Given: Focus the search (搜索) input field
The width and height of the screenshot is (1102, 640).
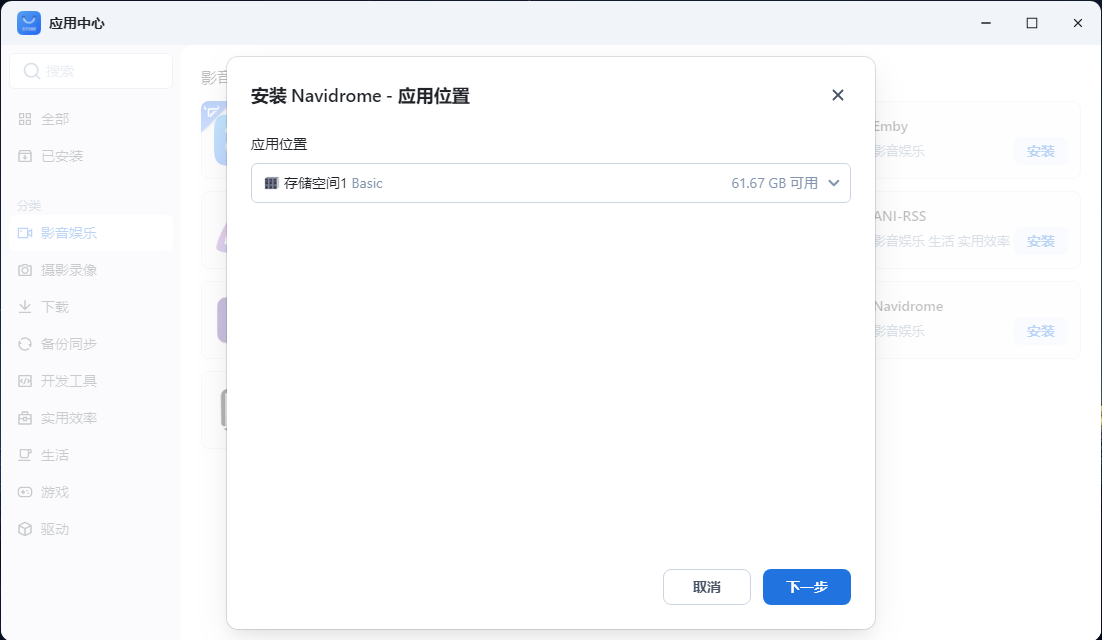Looking at the screenshot, I should pos(91,71).
